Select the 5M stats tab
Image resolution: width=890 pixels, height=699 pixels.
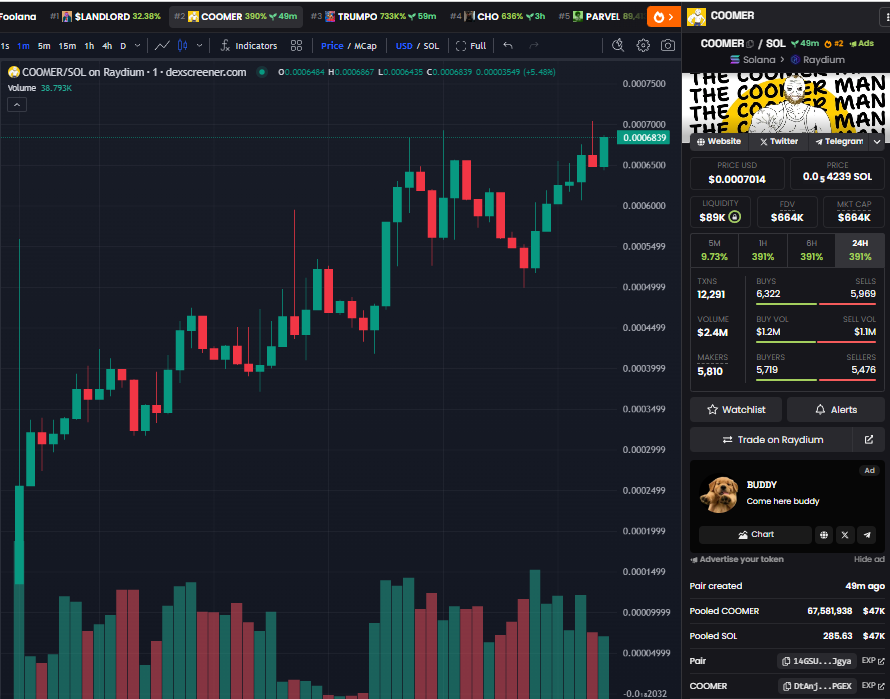(x=714, y=250)
